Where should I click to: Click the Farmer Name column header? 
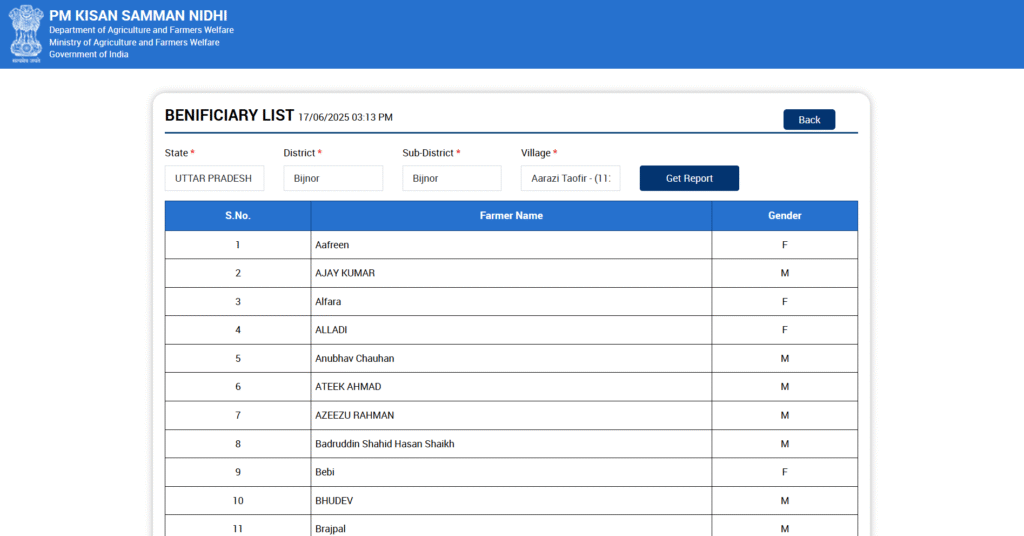tap(511, 215)
